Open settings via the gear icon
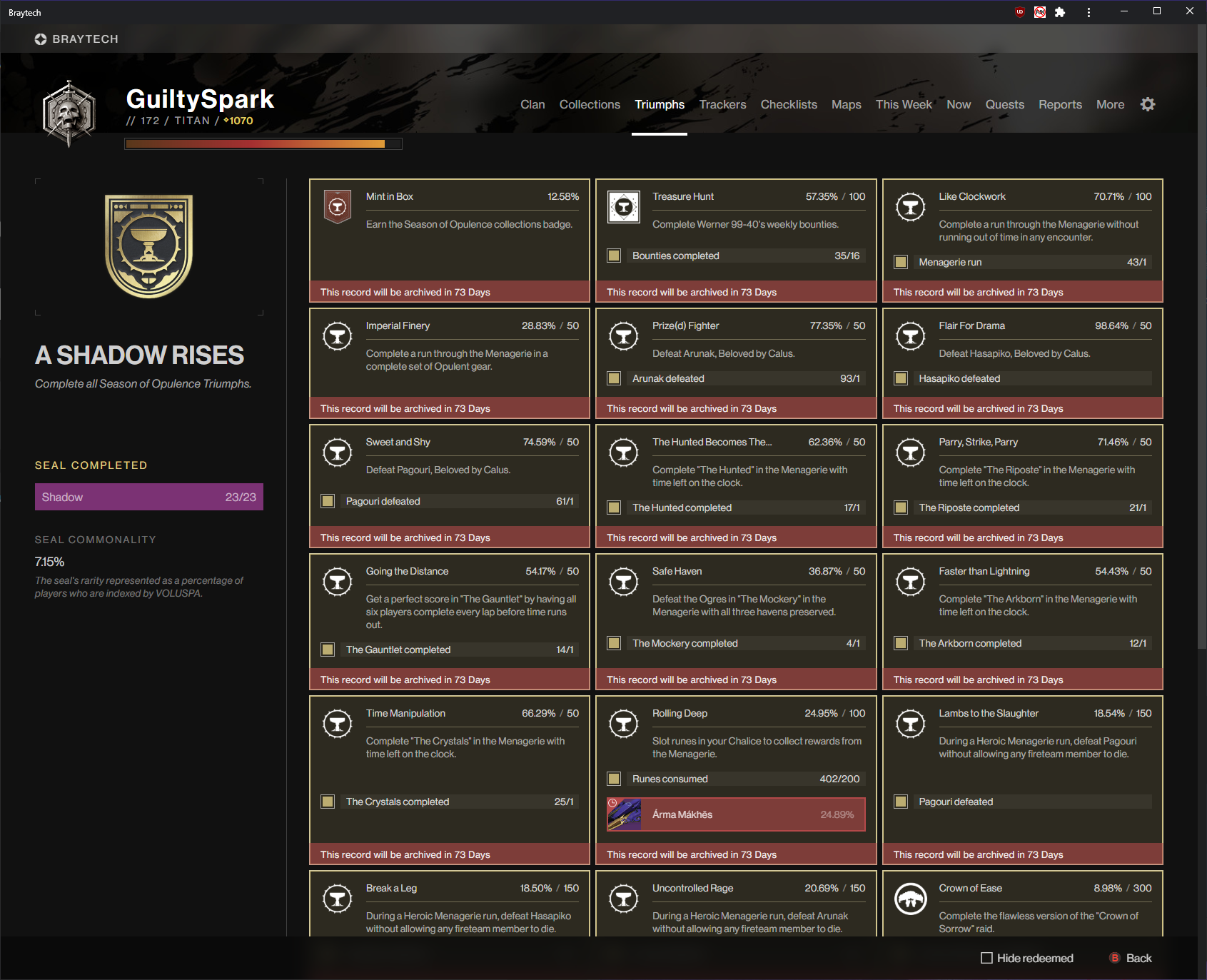This screenshot has width=1207, height=980. [x=1148, y=104]
